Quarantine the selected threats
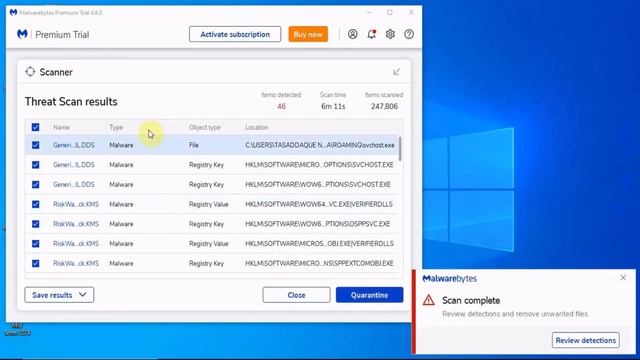The height and width of the screenshot is (360, 640). (x=369, y=295)
